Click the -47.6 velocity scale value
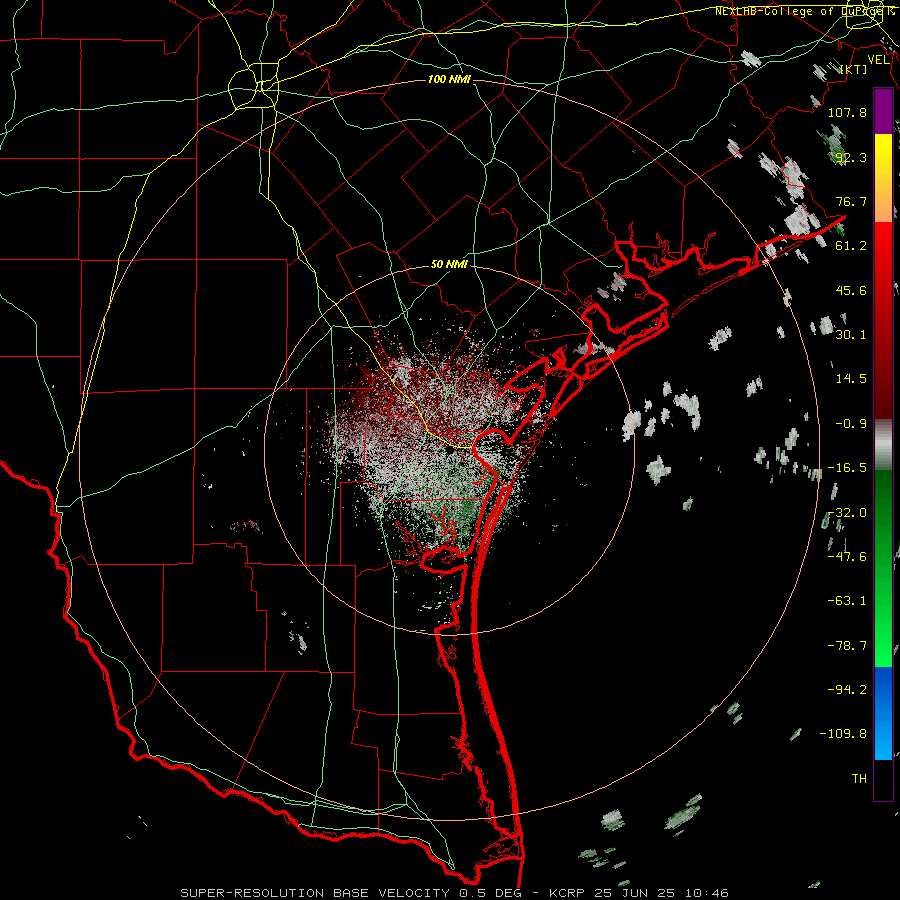This screenshot has height=900, width=900. point(847,557)
